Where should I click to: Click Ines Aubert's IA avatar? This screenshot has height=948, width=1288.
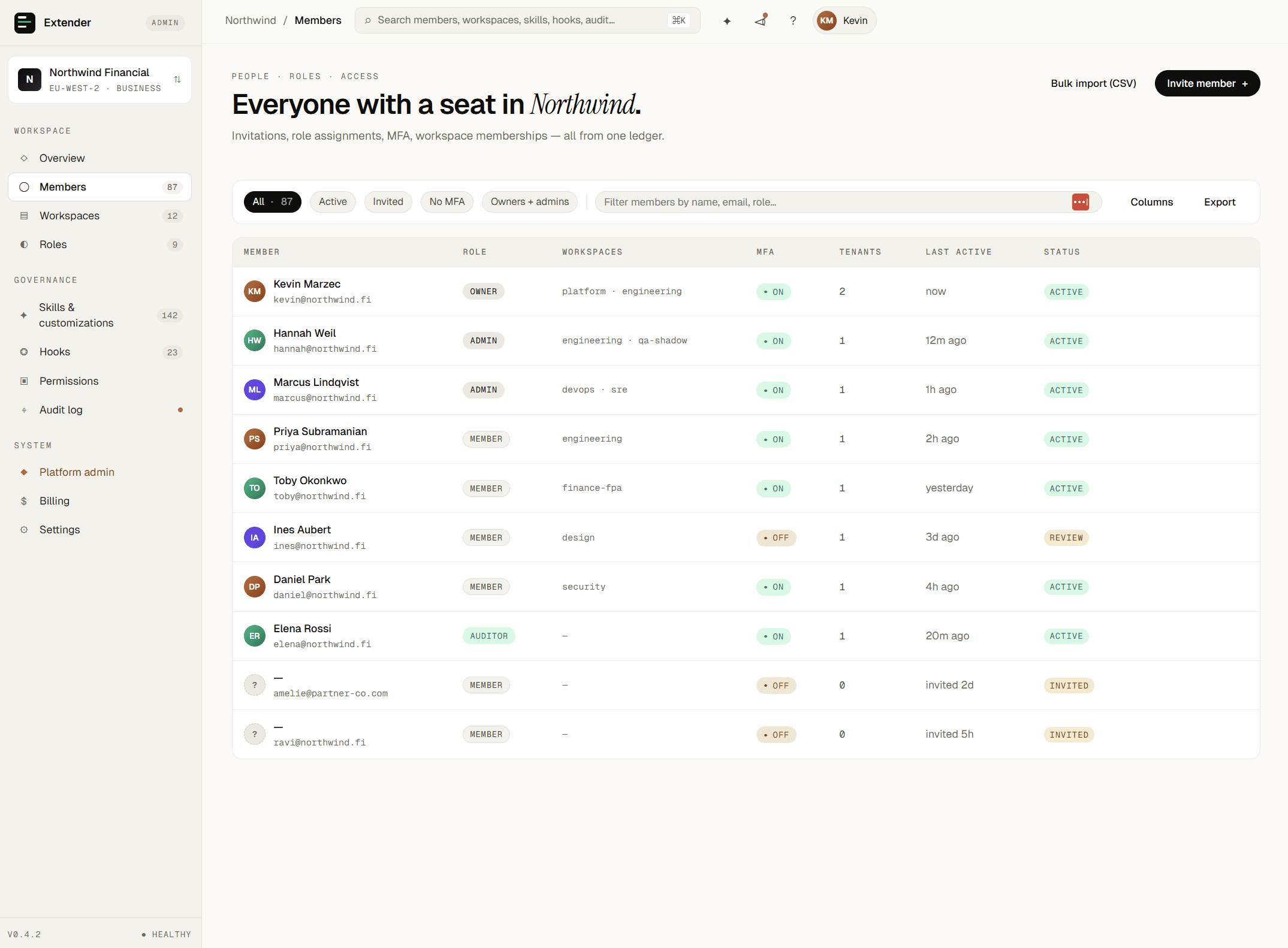tap(255, 538)
